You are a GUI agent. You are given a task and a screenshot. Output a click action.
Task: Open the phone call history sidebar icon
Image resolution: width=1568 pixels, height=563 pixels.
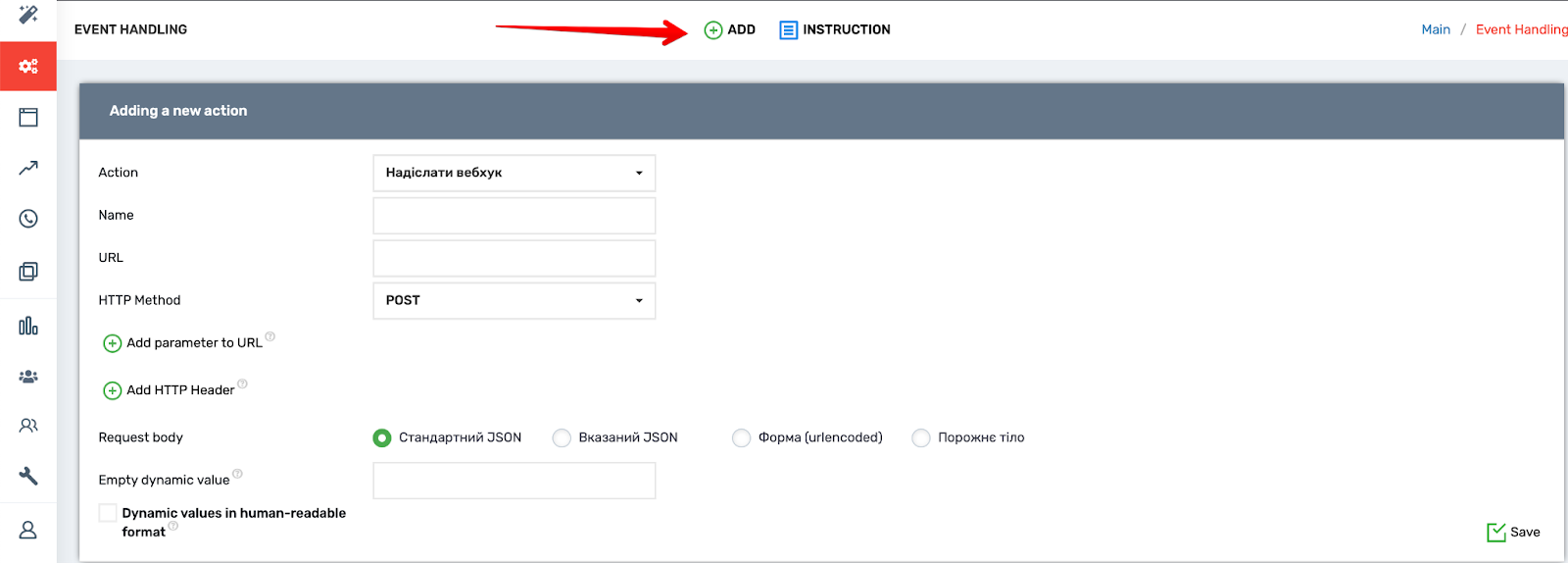tap(28, 219)
